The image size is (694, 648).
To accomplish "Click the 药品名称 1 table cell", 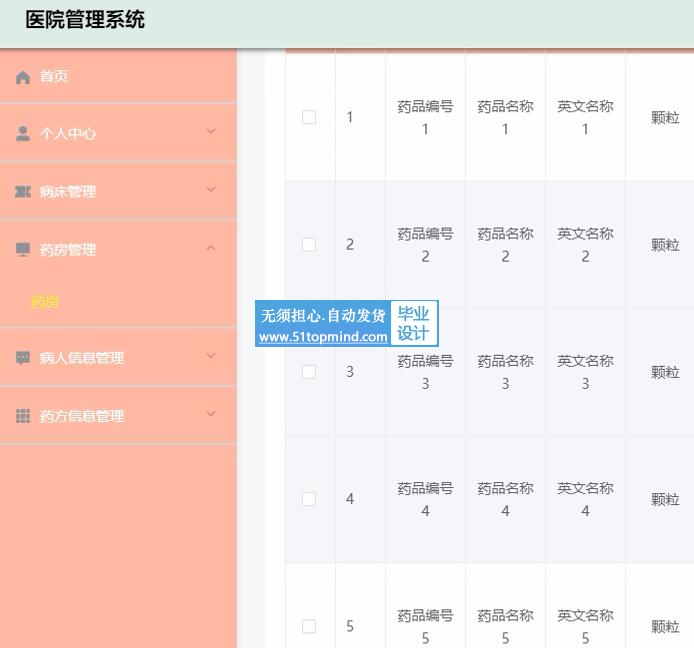I will click(x=505, y=117).
